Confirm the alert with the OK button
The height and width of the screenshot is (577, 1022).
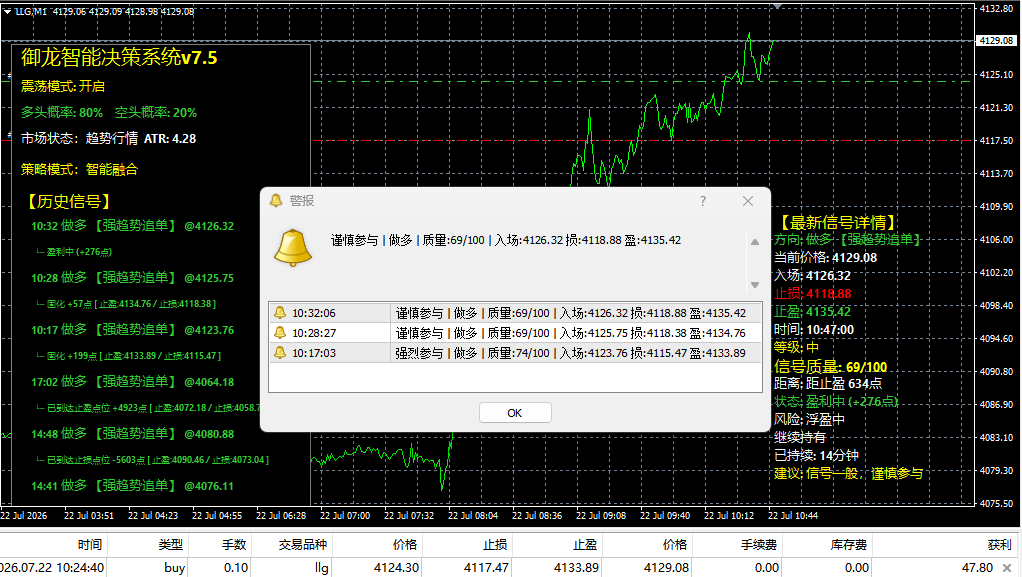515,413
